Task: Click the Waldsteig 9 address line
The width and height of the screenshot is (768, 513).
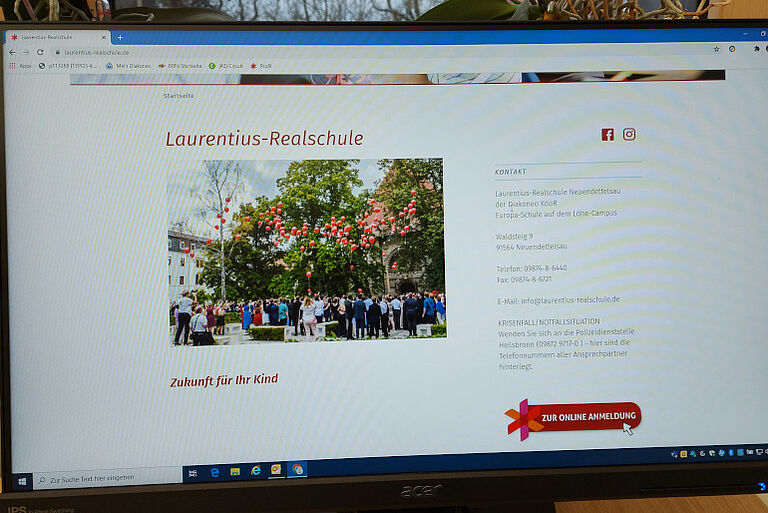Action: pyautogui.click(x=515, y=237)
